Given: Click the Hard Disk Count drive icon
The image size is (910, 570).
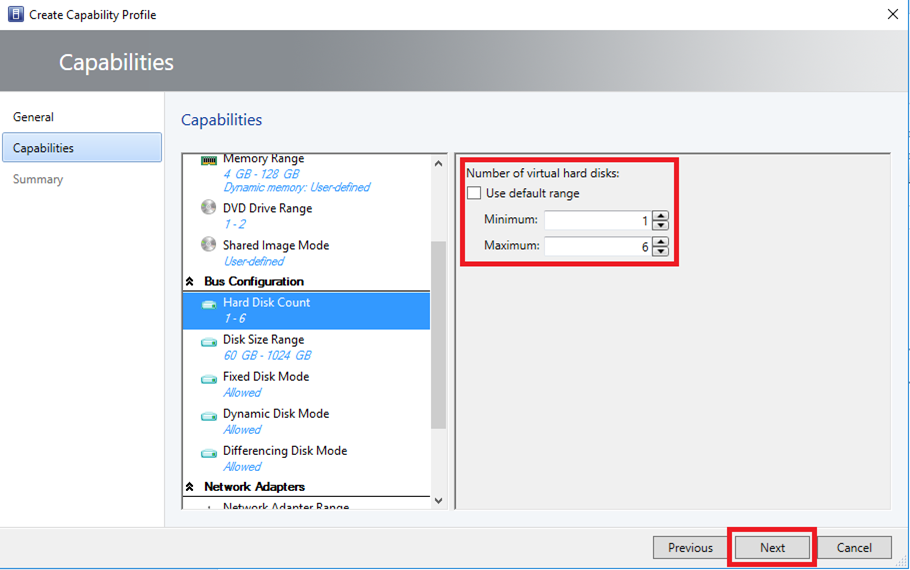Looking at the screenshot, I should click(208, 305).
